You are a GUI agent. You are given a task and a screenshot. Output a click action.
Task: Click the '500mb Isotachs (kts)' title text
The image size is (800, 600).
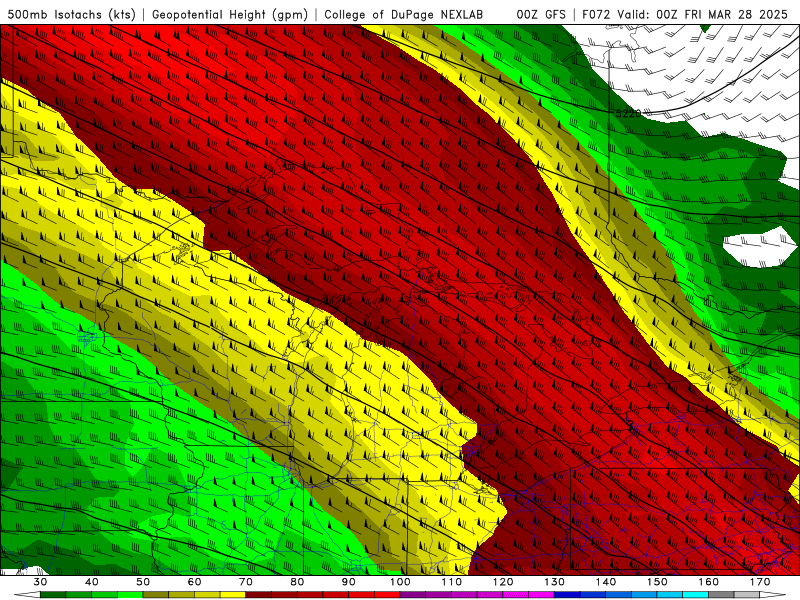(x=72, y=14)
